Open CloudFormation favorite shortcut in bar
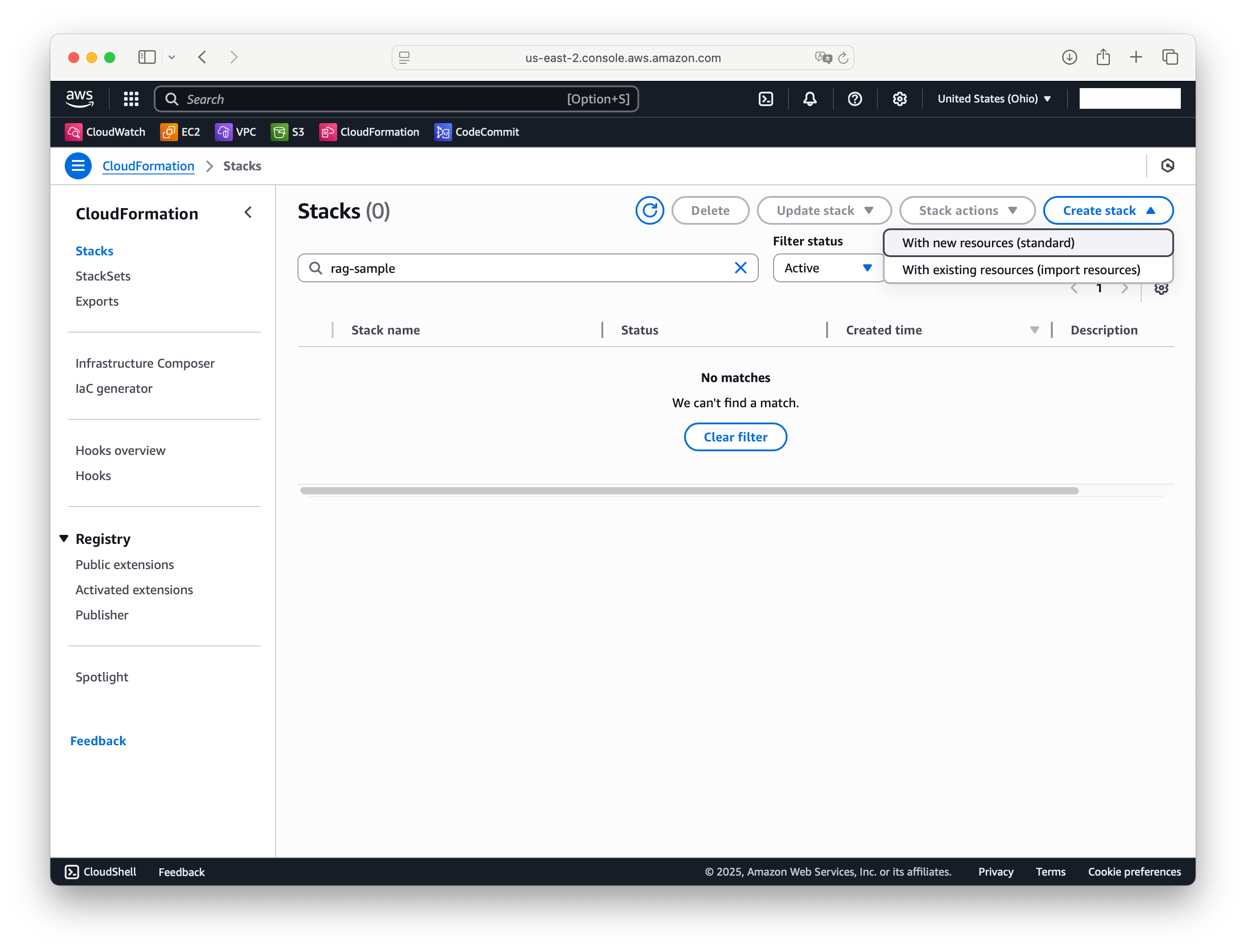 [x=369, y=132]
